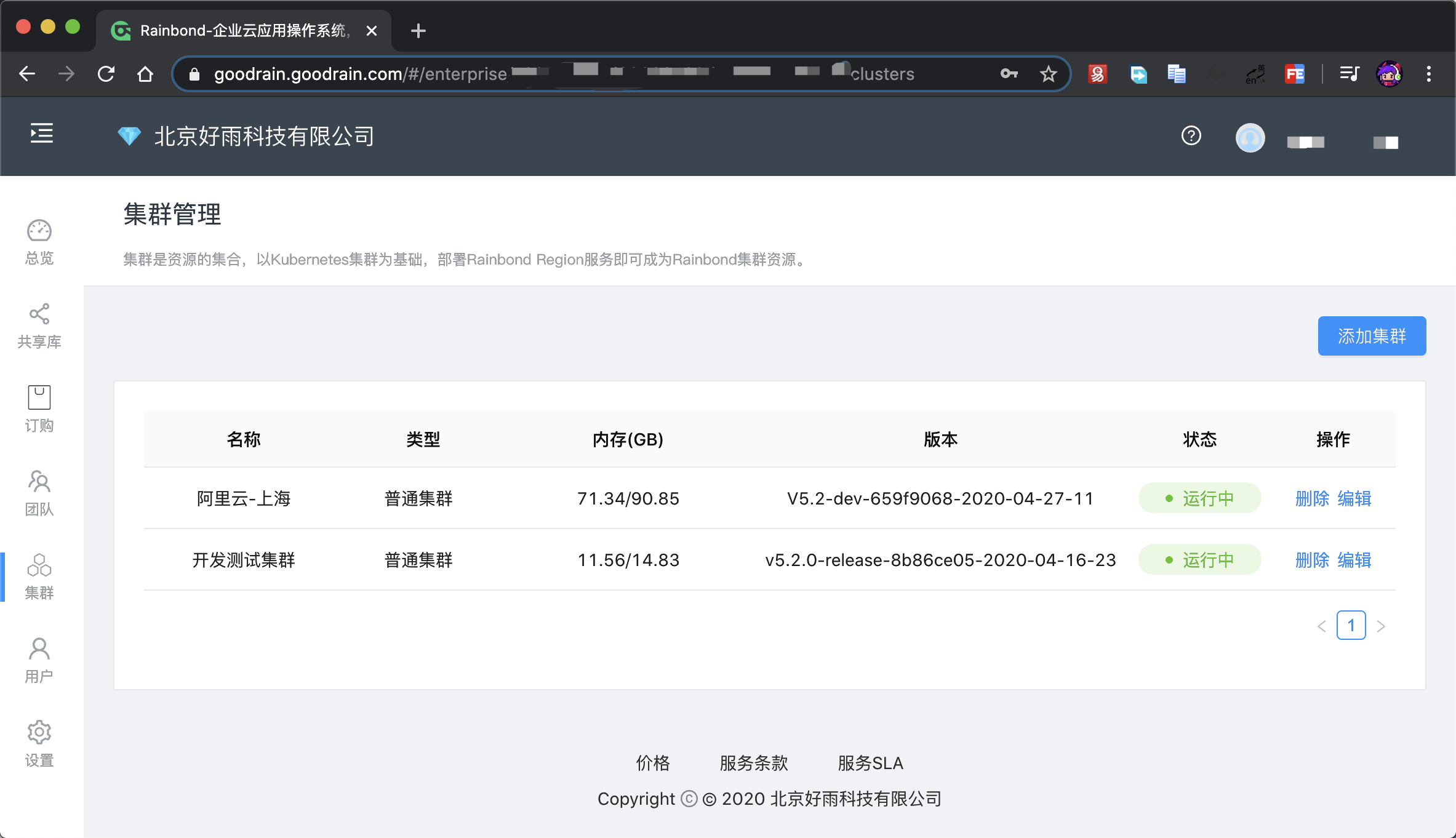Click the translate extension icon
The width and height of the screenshot is (1456, 838).
click(x=1255, y=74)
